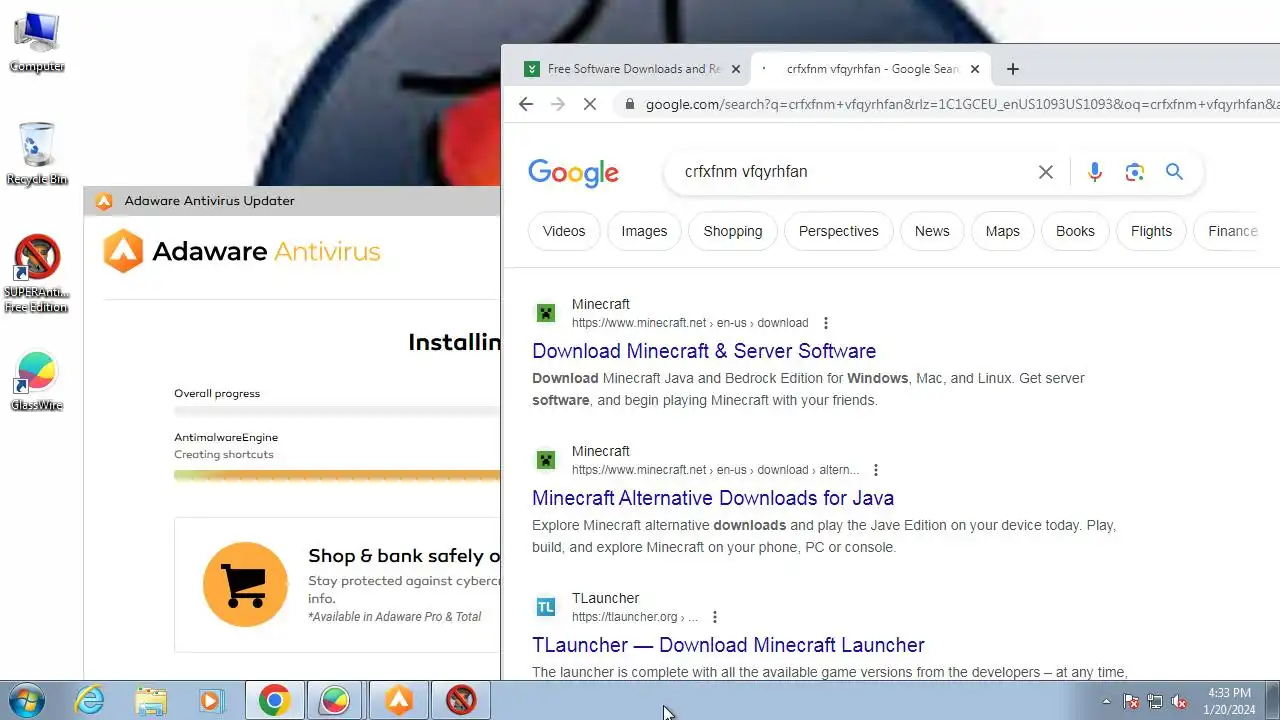This screenshot has width=1280, height=720.
Task: Switch to SUPERAntiSpyware taskbar button
Action: pos(461,701)
